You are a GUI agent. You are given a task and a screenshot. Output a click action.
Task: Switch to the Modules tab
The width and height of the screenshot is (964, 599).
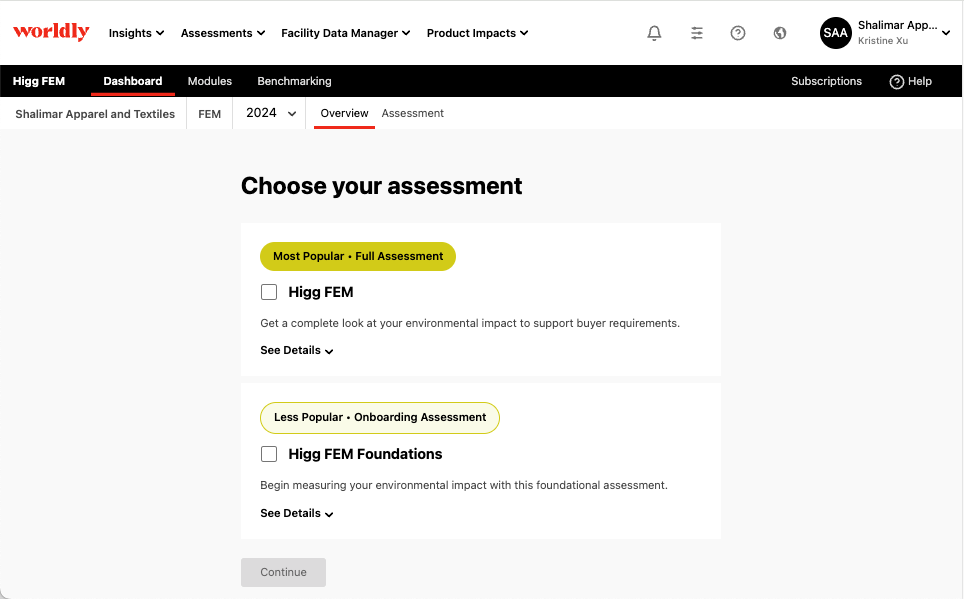(209, 81)
